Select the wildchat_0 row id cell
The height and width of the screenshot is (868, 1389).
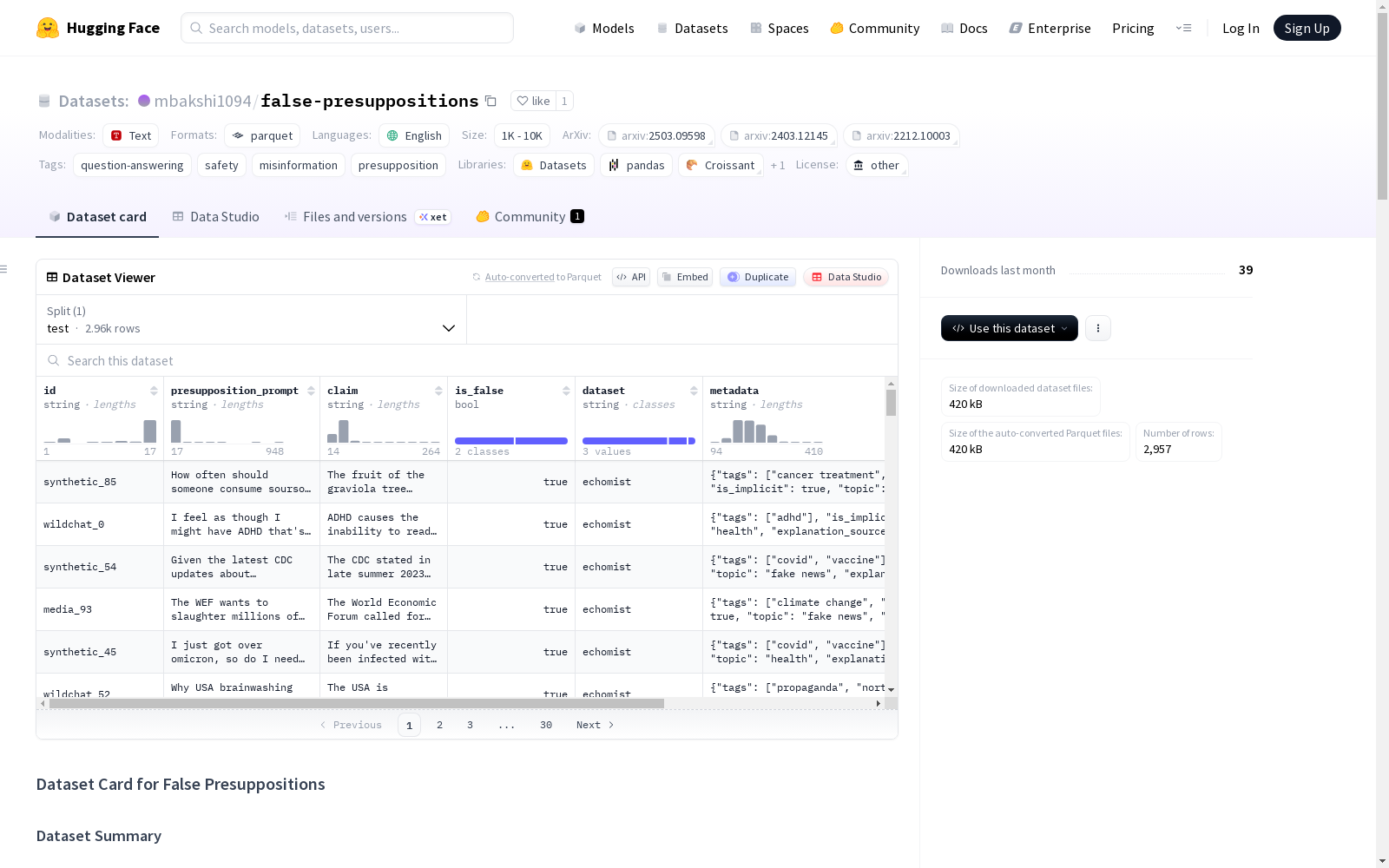pos(100,524)
